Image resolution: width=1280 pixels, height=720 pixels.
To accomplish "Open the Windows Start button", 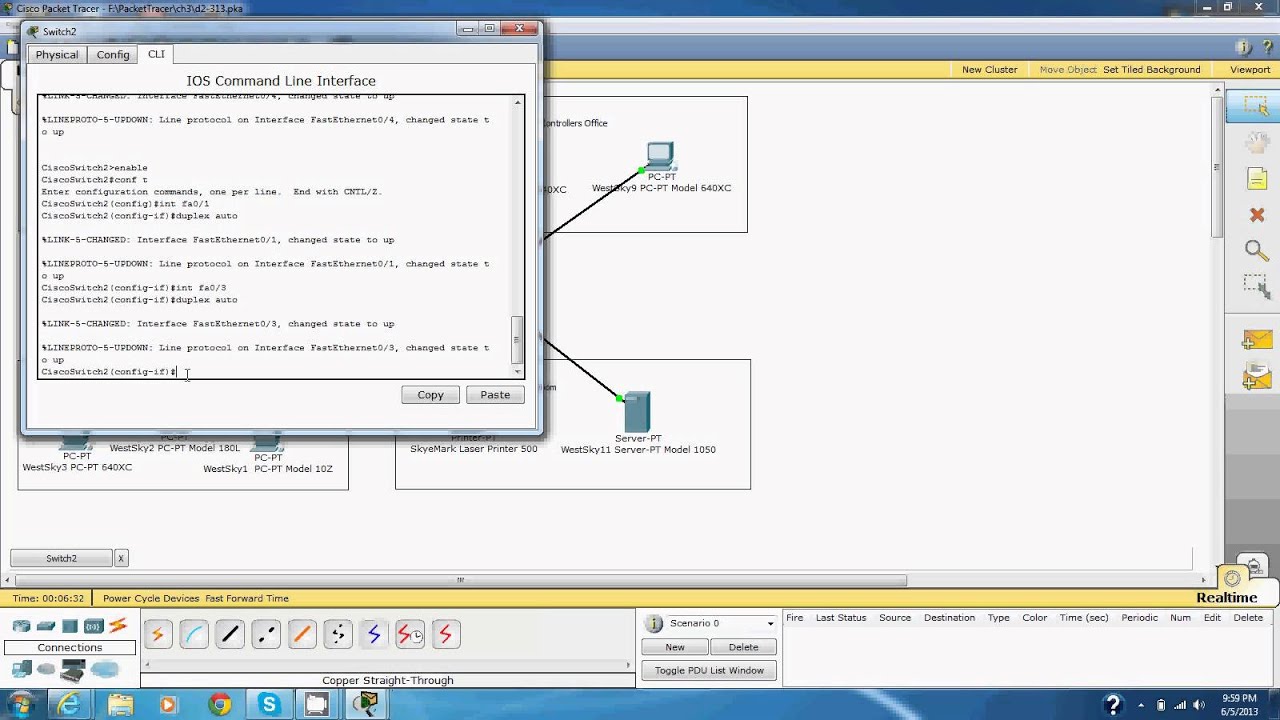I will [22, 705].
